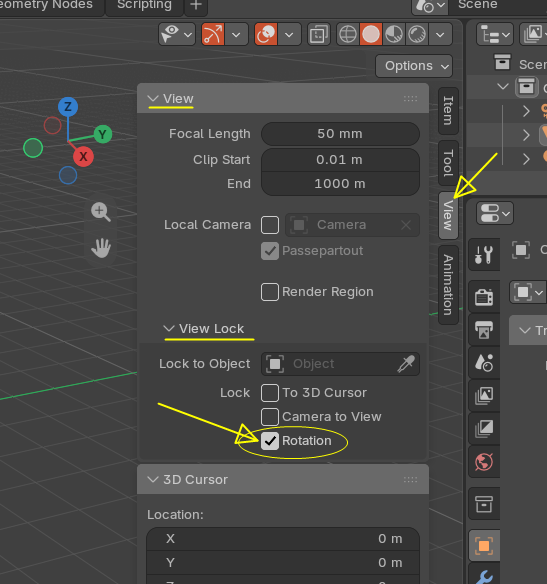Click the clip End value field
This screenshot has height=584, width=547.
tap(340, 184)
